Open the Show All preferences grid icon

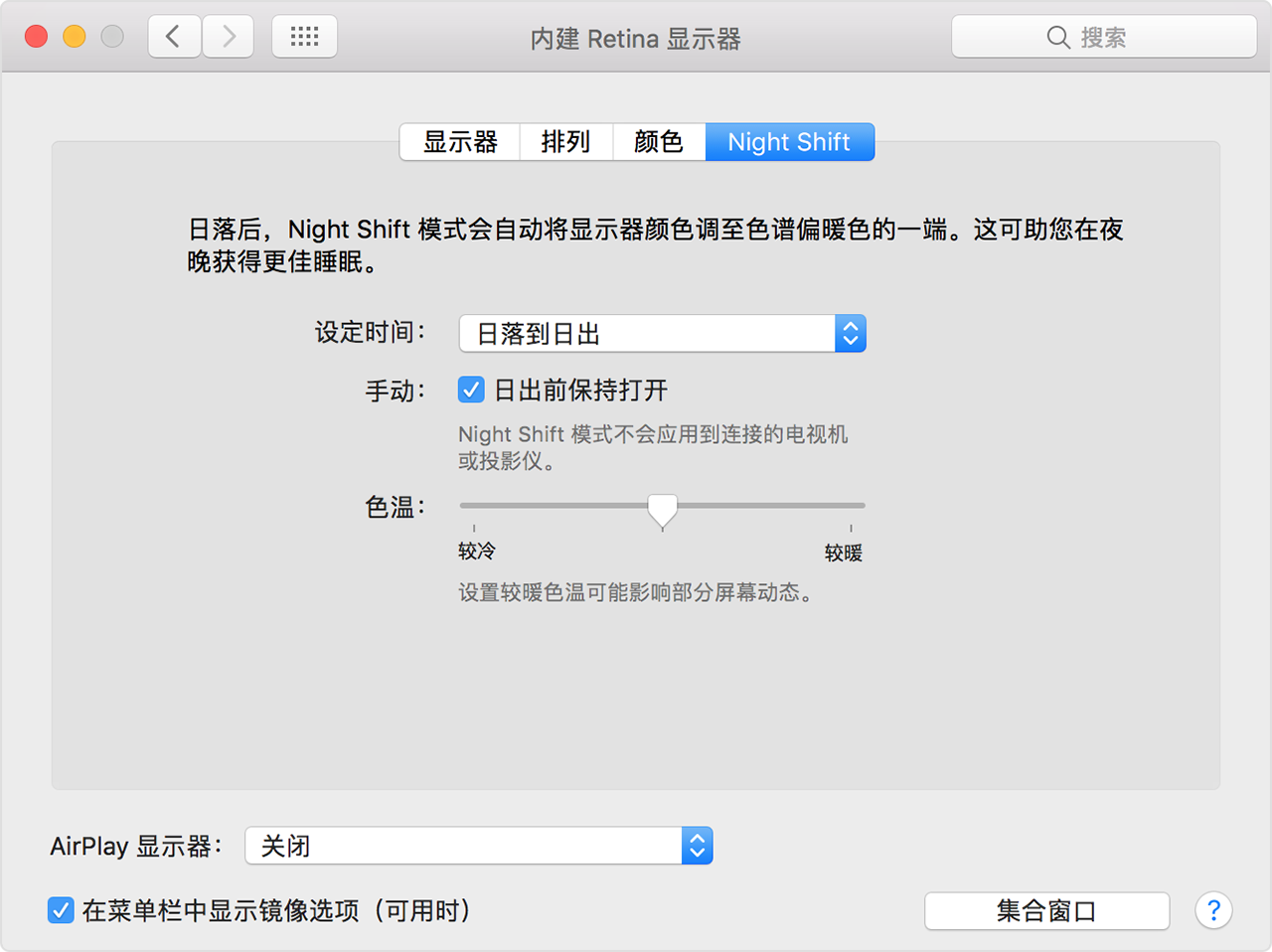[x=304, y=36]
